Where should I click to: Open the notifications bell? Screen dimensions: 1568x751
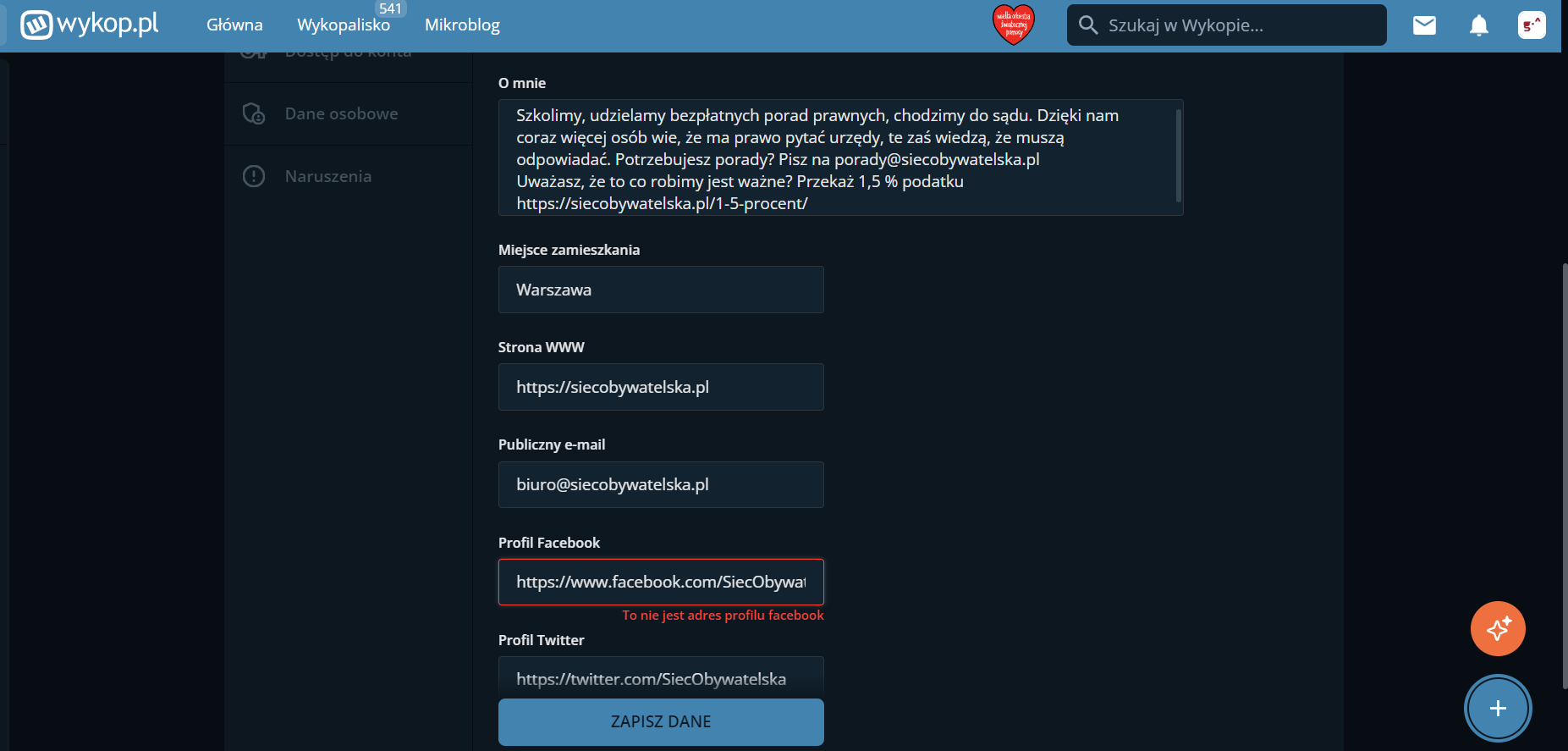coord(1478,25)
